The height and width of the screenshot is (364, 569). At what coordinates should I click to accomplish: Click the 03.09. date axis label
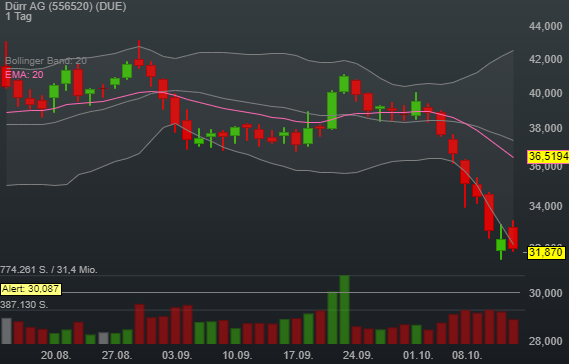[x=177, y=355]
